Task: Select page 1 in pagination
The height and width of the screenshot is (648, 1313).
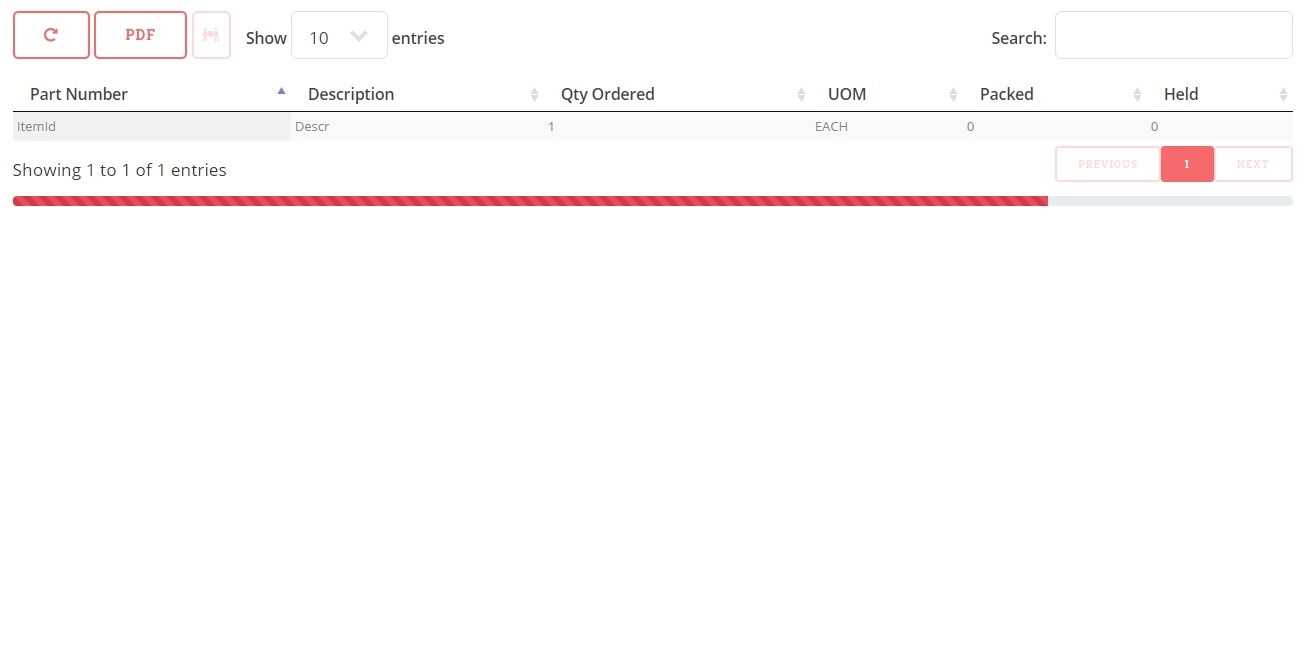Action: [x=1187, y=164]
